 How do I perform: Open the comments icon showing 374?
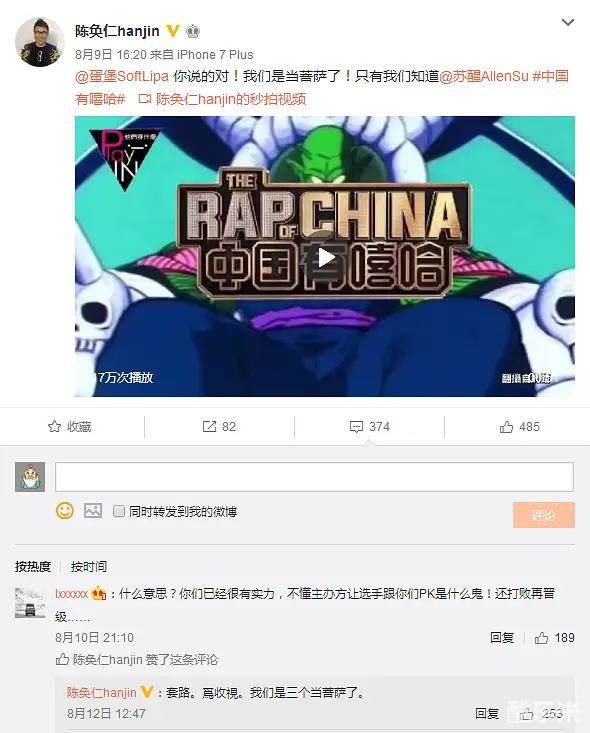356,427
